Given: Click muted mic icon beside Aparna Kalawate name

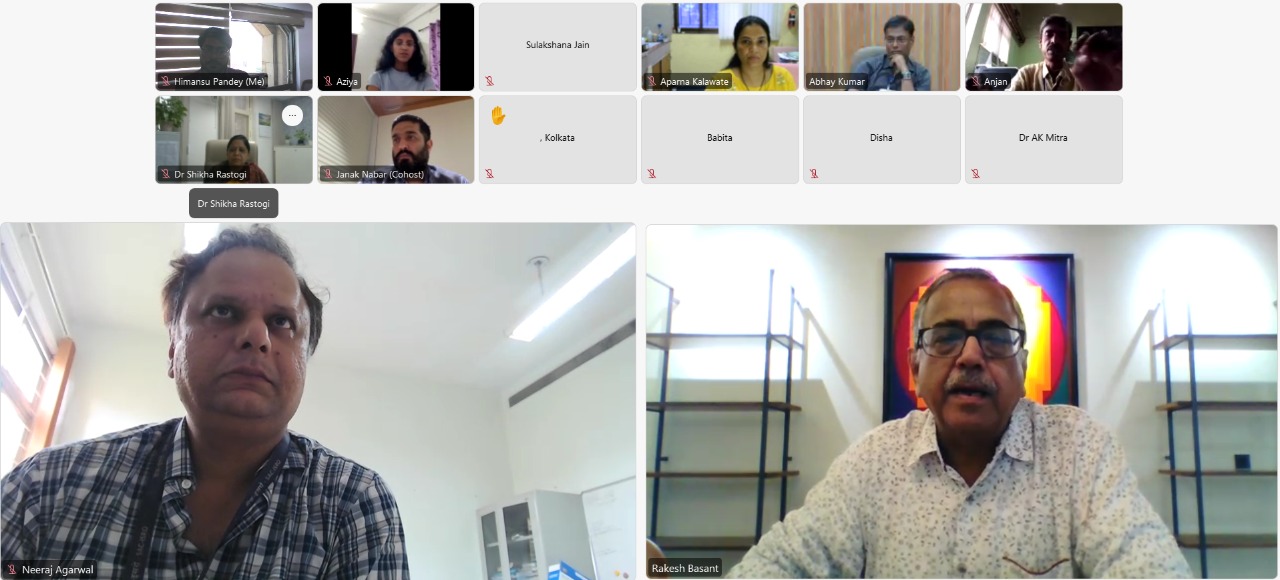Looking at the screenshot, I should 651,81.
